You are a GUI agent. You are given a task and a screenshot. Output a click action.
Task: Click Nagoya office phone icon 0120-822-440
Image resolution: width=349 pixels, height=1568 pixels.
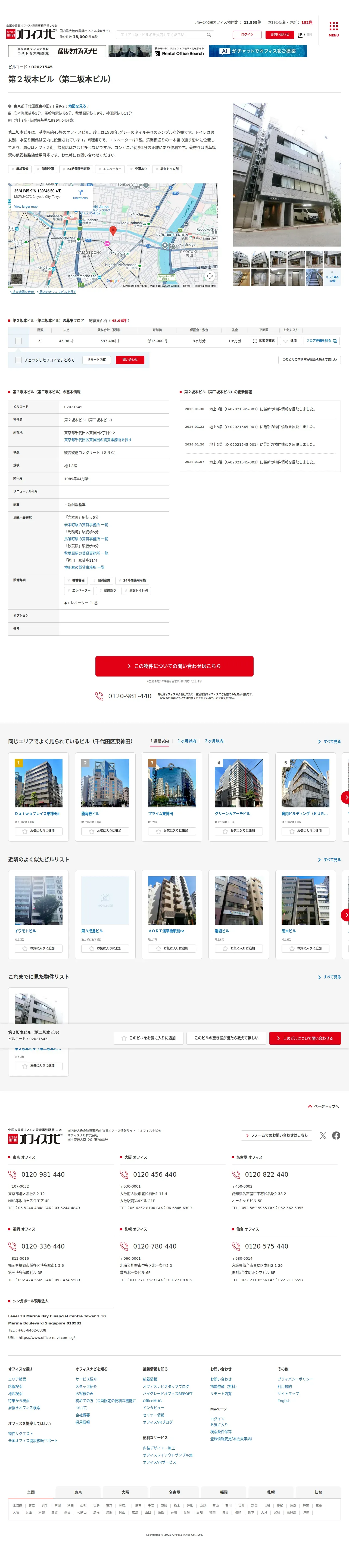pos(236,1175)
